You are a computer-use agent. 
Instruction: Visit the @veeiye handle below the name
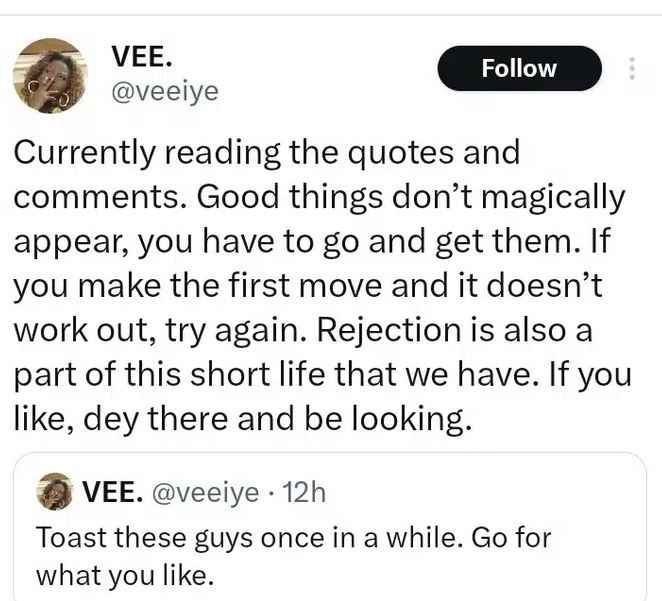(165, 92)
